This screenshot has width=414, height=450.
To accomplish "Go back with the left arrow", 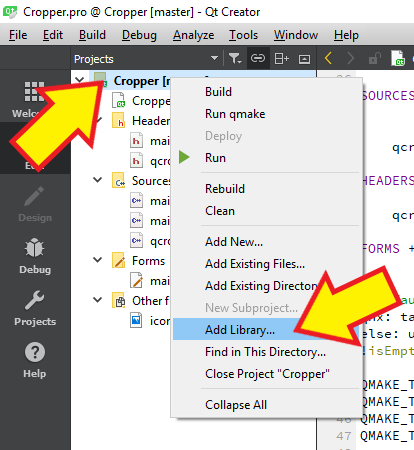I will point(328,58).
